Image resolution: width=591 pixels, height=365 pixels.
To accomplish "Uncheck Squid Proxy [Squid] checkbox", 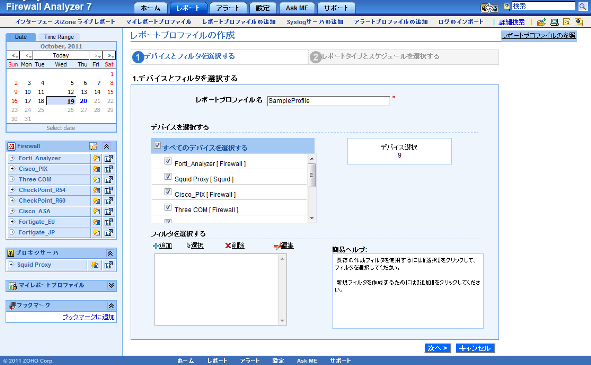I will [168, 176].
